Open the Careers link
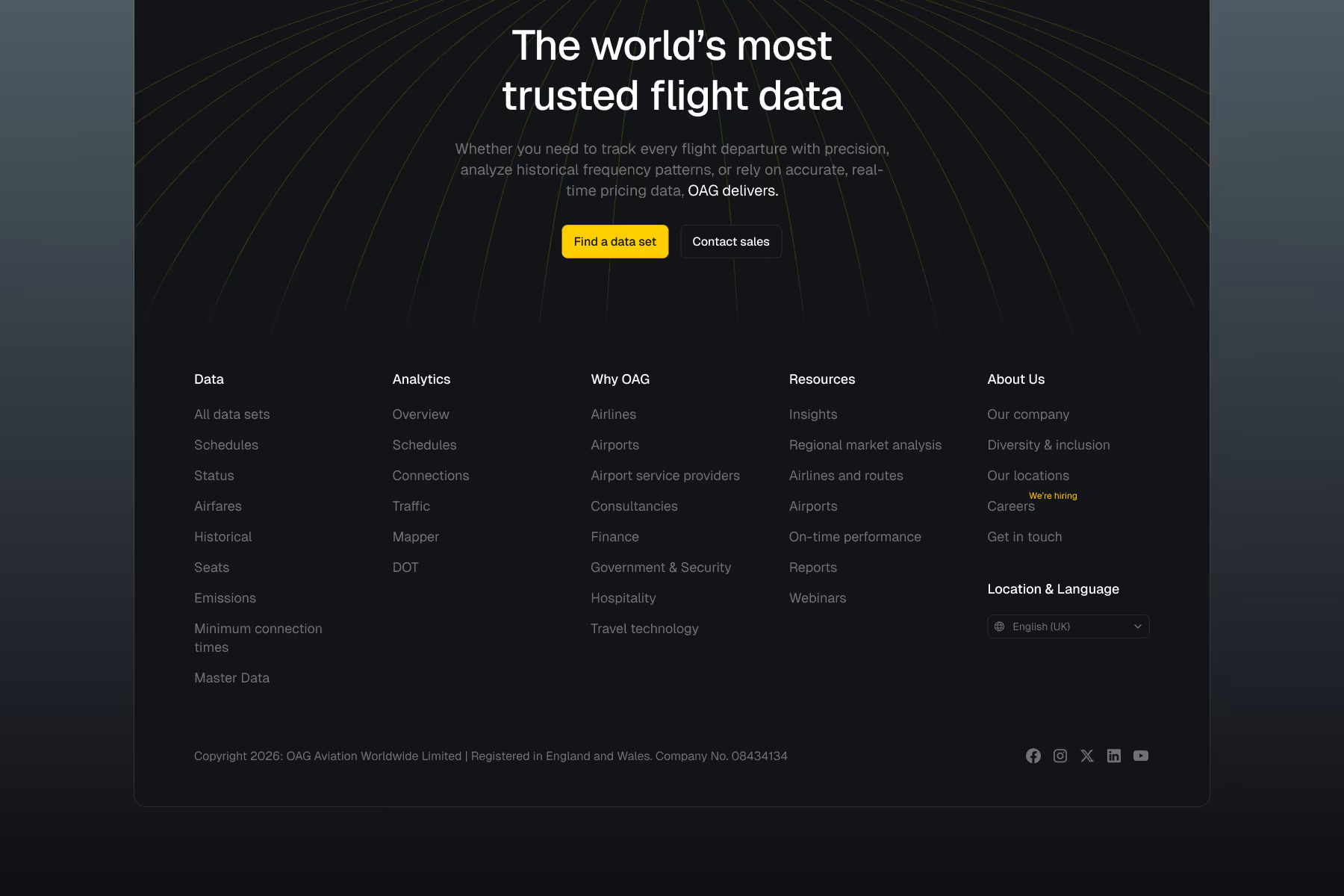The width and height of the screenshot is (1344, 896). click(x=1011, y=506)
